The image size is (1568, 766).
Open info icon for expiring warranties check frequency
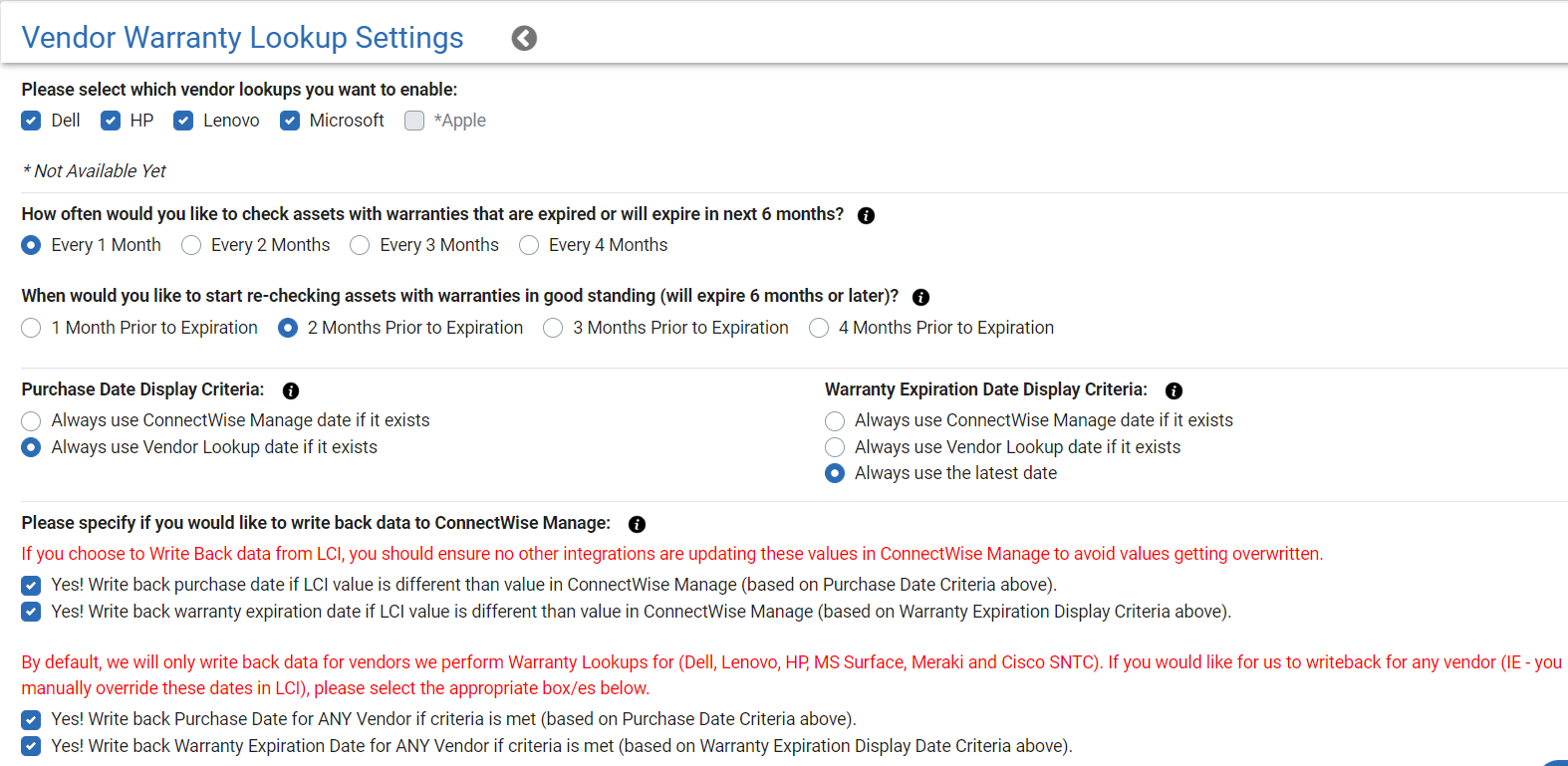(x=866, y=215)
